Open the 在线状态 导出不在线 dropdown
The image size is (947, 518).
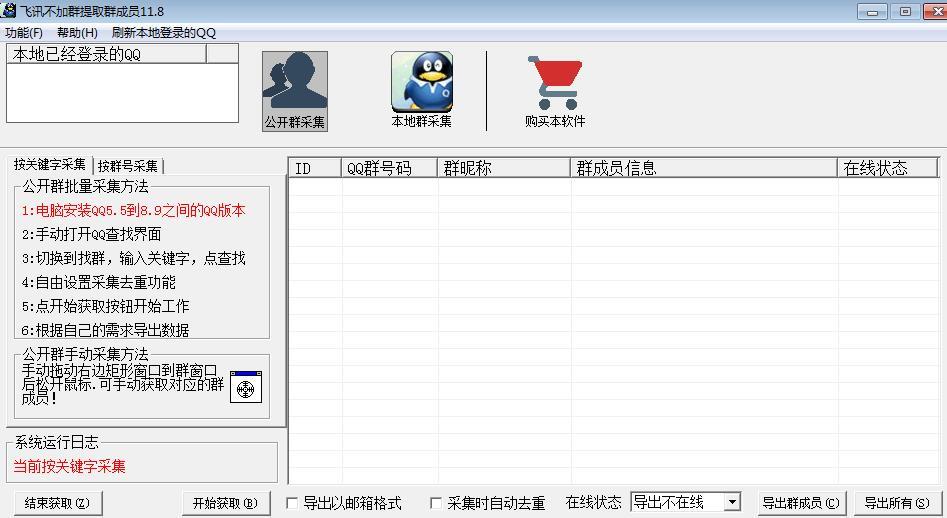(685, 502)
